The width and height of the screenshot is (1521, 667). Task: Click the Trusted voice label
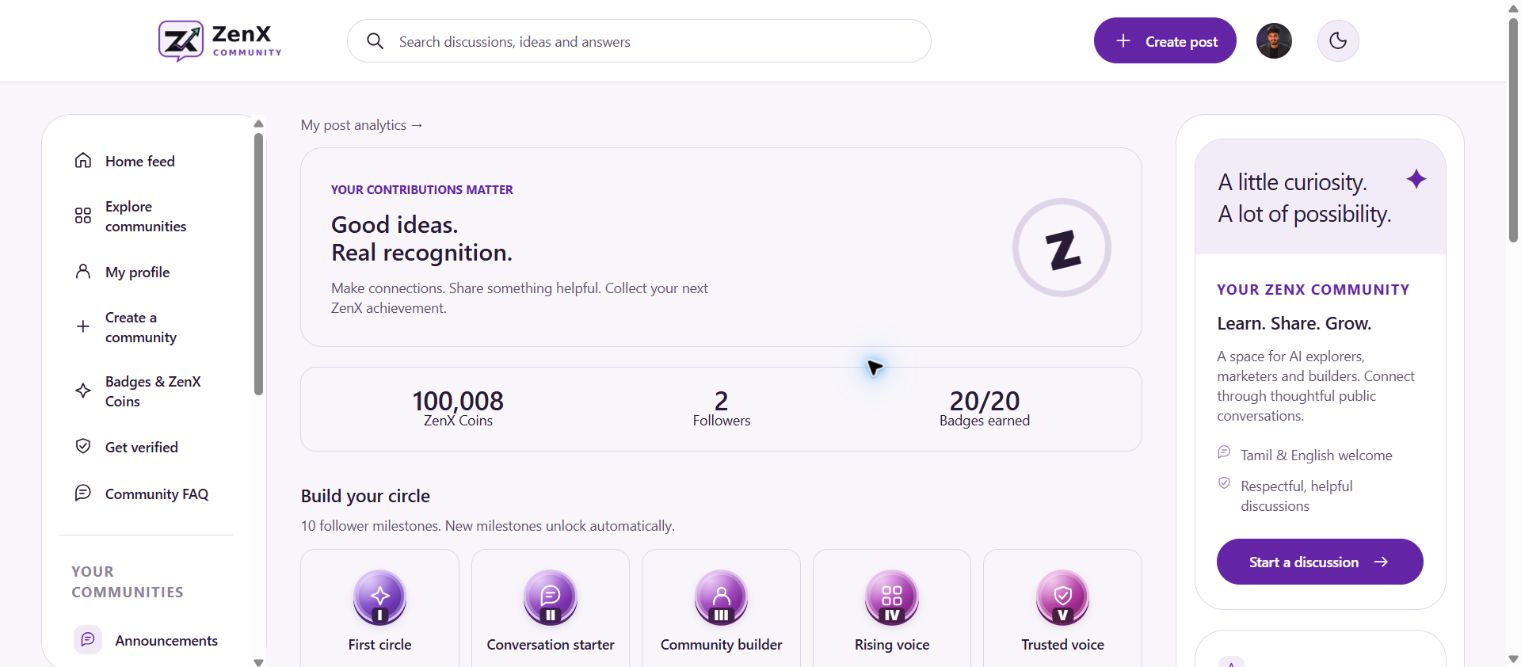(1063, 645)
